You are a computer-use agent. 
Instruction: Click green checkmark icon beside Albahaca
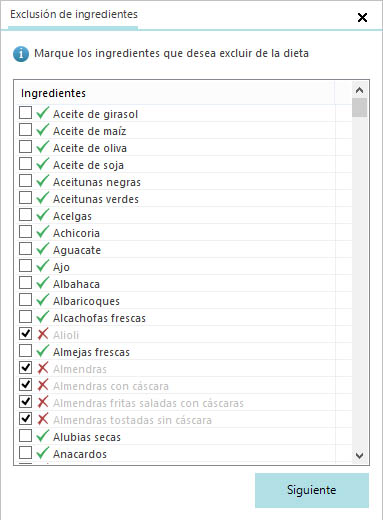coord(43,283)
